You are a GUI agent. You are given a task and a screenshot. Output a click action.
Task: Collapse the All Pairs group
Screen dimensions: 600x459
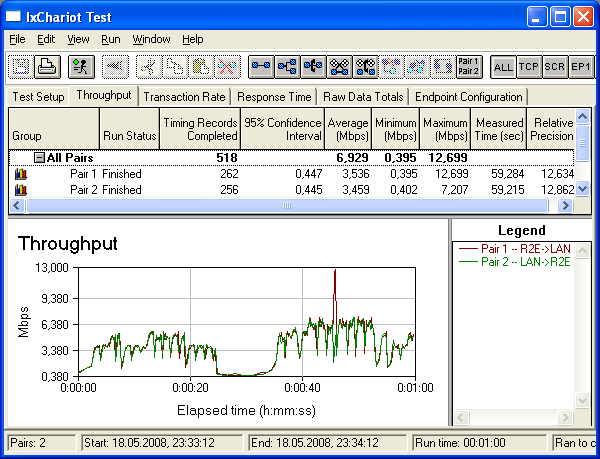point(39,158)
